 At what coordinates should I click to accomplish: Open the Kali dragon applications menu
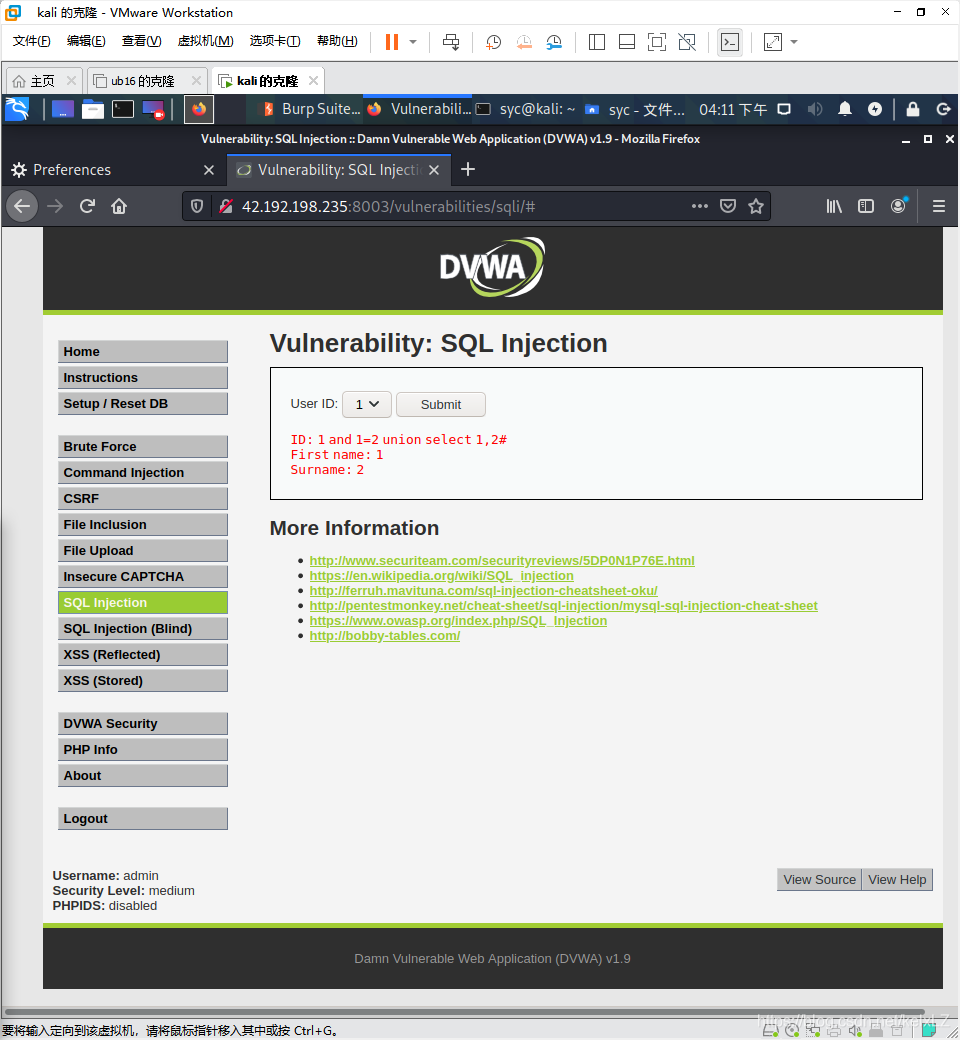17,109
